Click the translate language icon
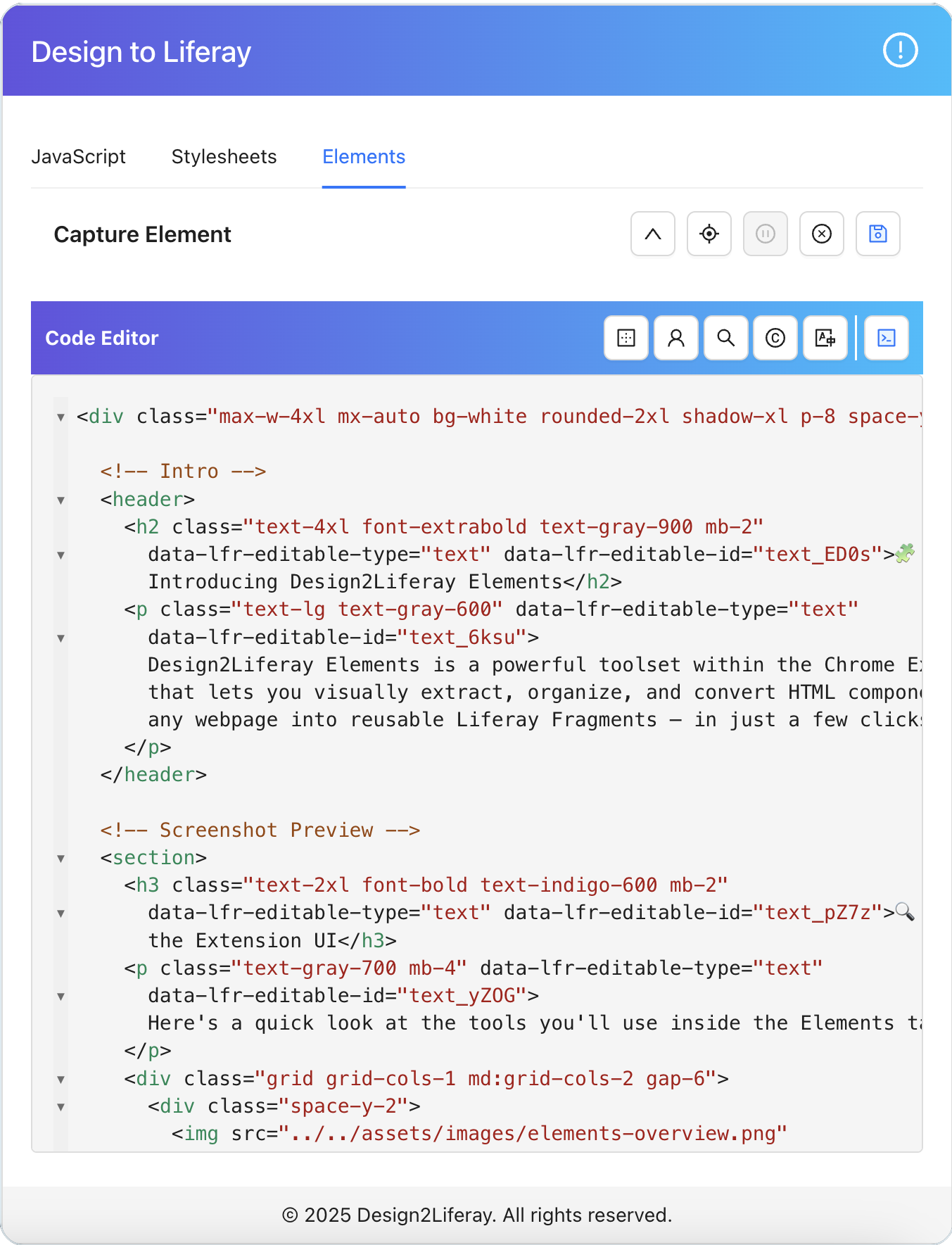The image size is (952, 1245). (825, 338)
